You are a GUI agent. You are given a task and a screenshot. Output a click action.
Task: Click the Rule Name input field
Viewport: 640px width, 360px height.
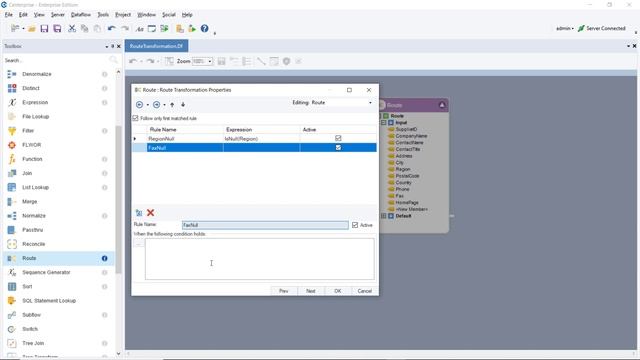pyautogui.click(x=265, y=225)
